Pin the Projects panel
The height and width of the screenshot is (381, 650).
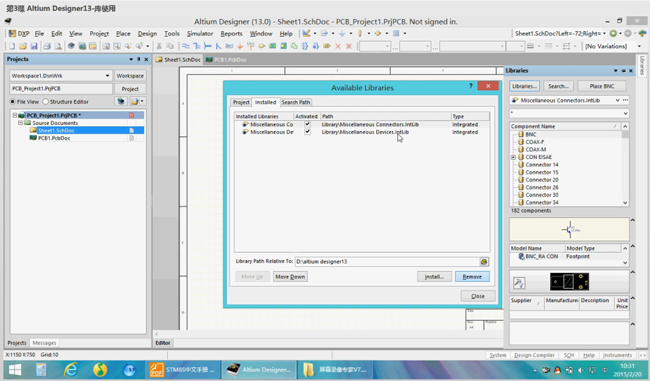tap(138, 59)
